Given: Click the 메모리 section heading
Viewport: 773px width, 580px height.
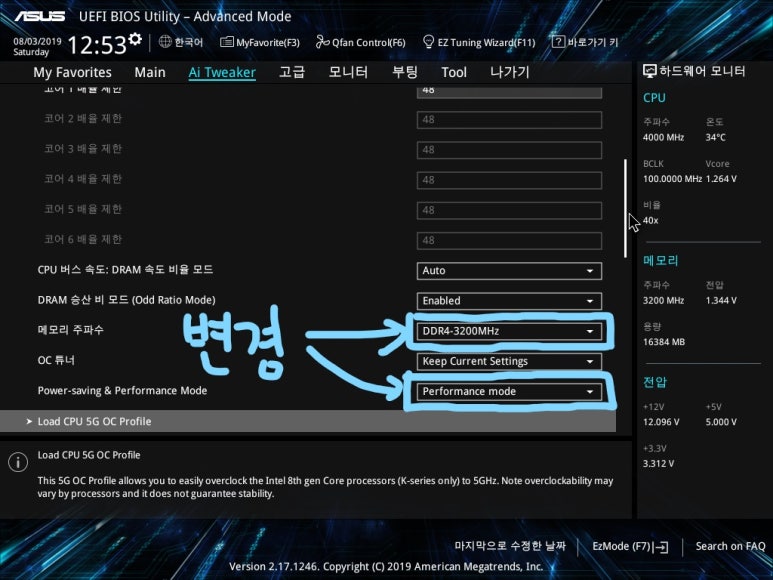Looking at the screenshot, I should point(661,261).
